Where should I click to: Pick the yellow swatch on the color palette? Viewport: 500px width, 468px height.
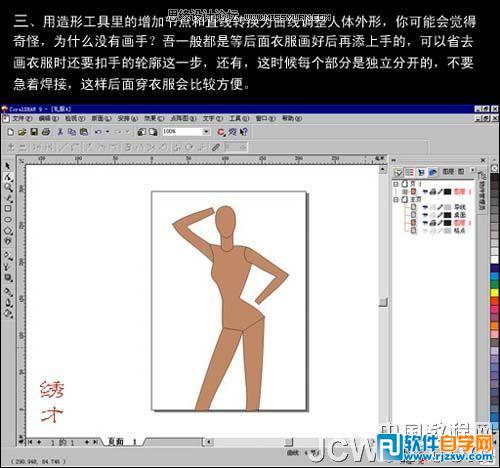495,293
